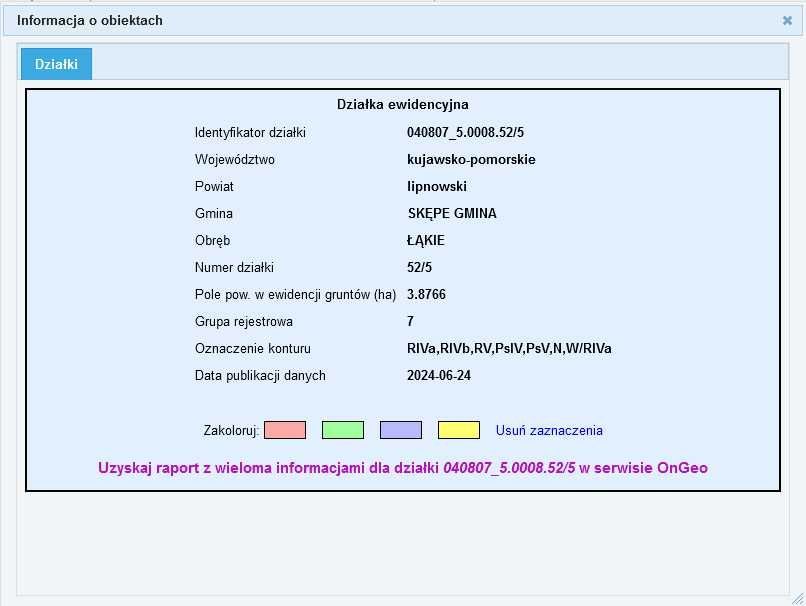Select area value 3.8766
Screen dimensions: 806x606
426,295
